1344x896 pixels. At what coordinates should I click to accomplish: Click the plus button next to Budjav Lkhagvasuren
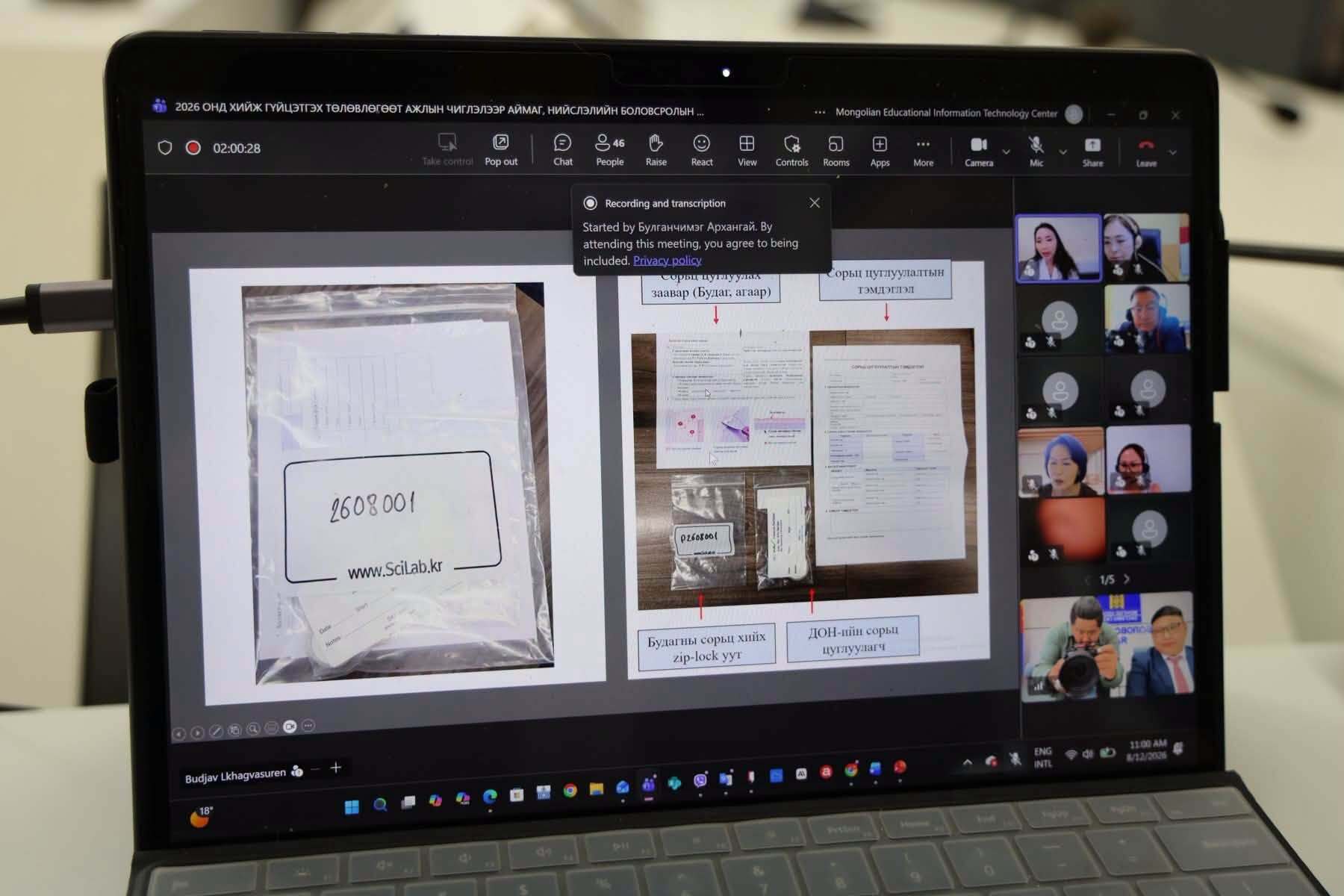(x=335, y=768)
